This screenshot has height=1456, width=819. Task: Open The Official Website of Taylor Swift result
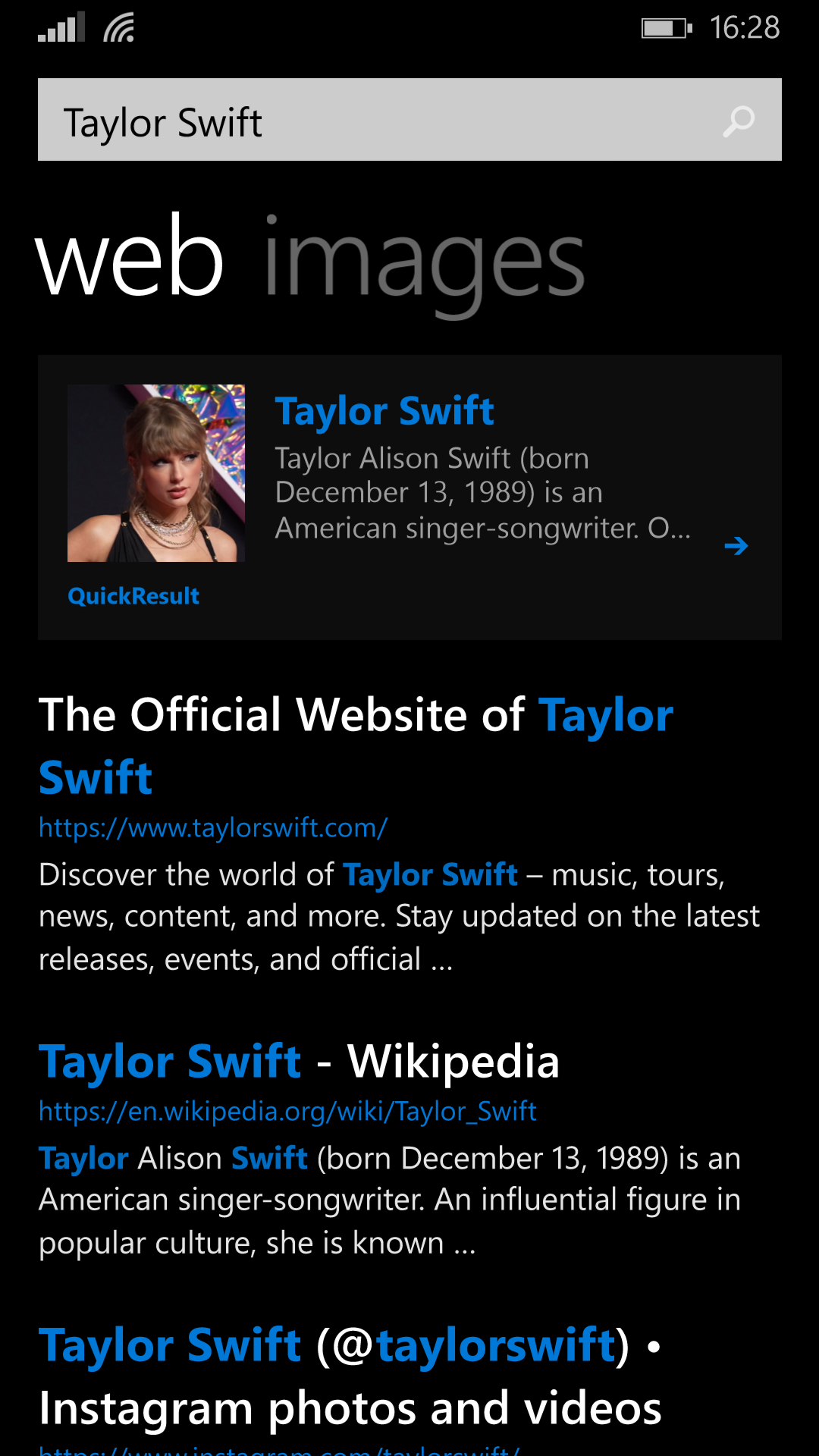click(x=356, y=745)
